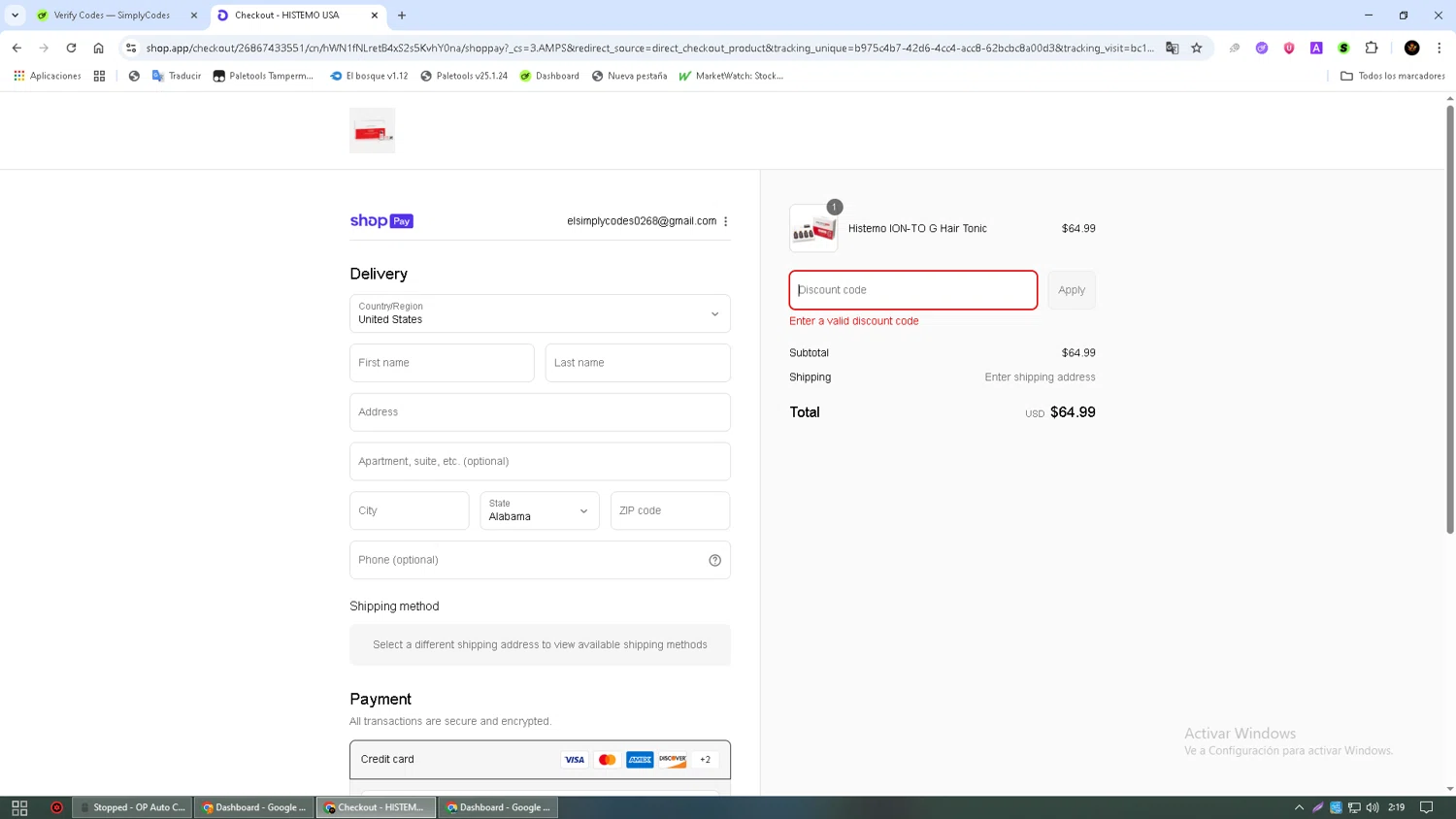Bookmark this page with star icon

tap(1197, 48)
